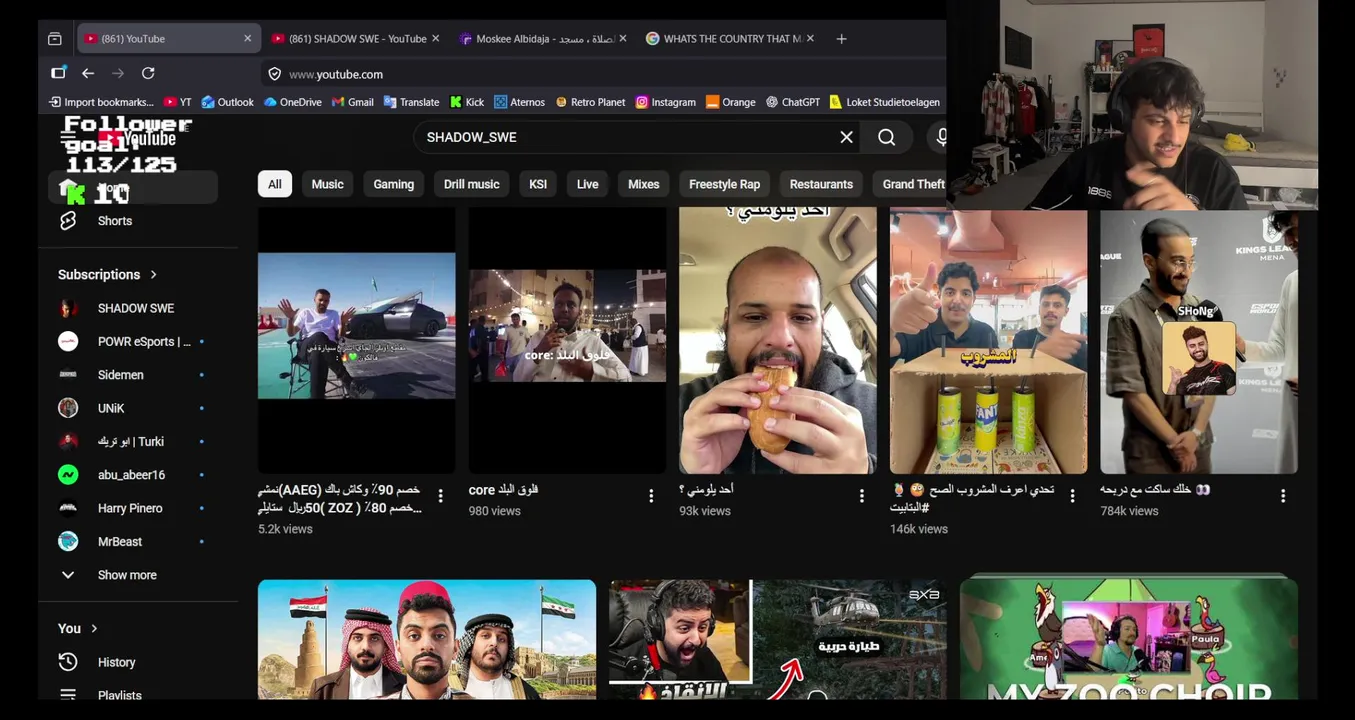Play the My Zoo Choir video
This screenshot has width=1355, height=720.
click(1129, 638)
